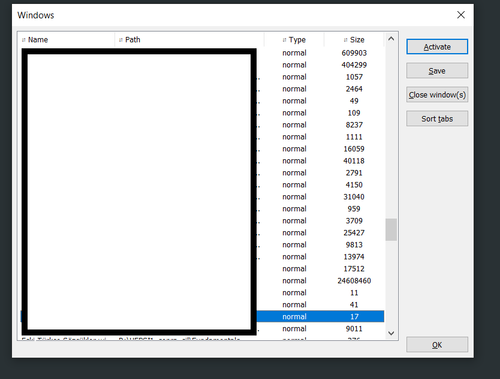Click 'normal' in the row sized 17512
This screenshot has height=379, width=500.
coord(294,269)
